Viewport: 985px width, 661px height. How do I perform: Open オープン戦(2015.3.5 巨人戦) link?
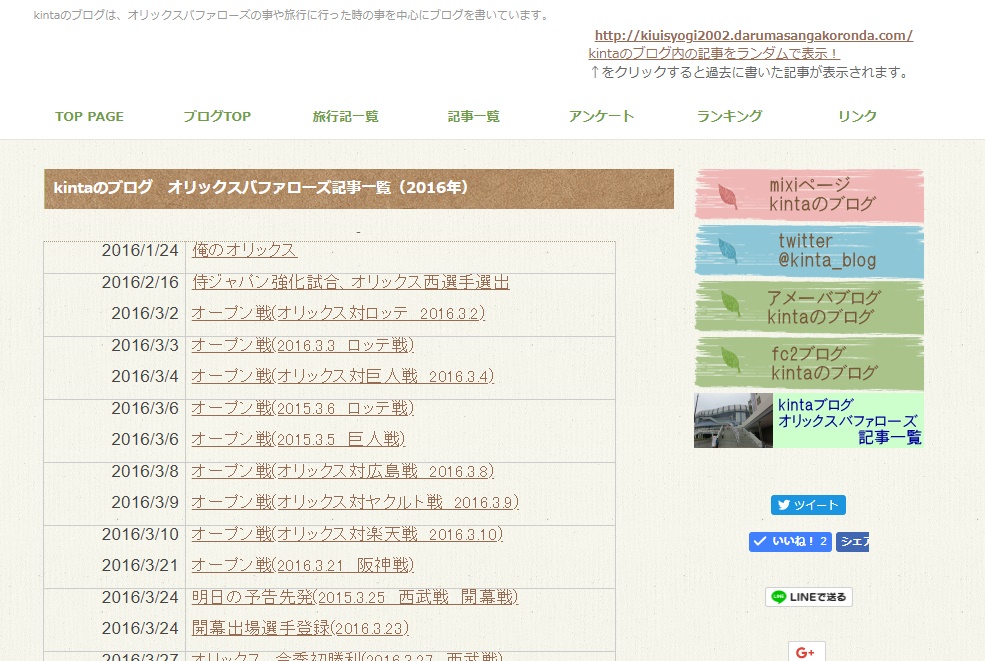point(298,439)
